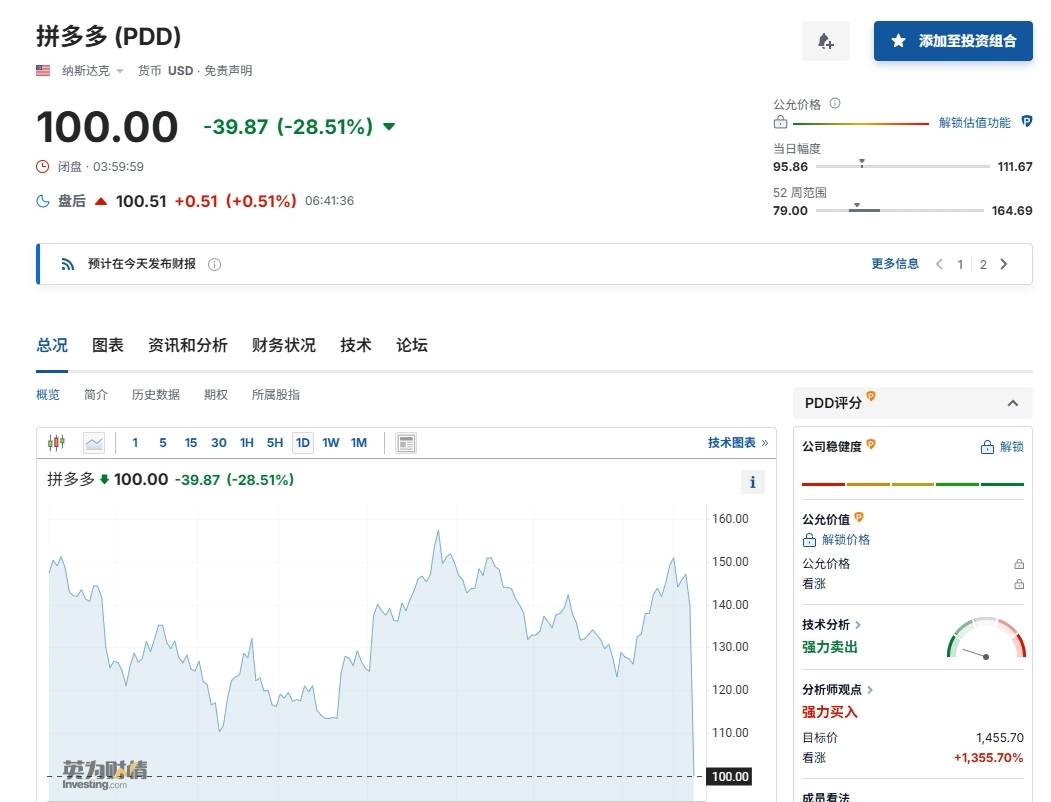Open the 免责声明 disclaimer link

(x=228, y=70)
